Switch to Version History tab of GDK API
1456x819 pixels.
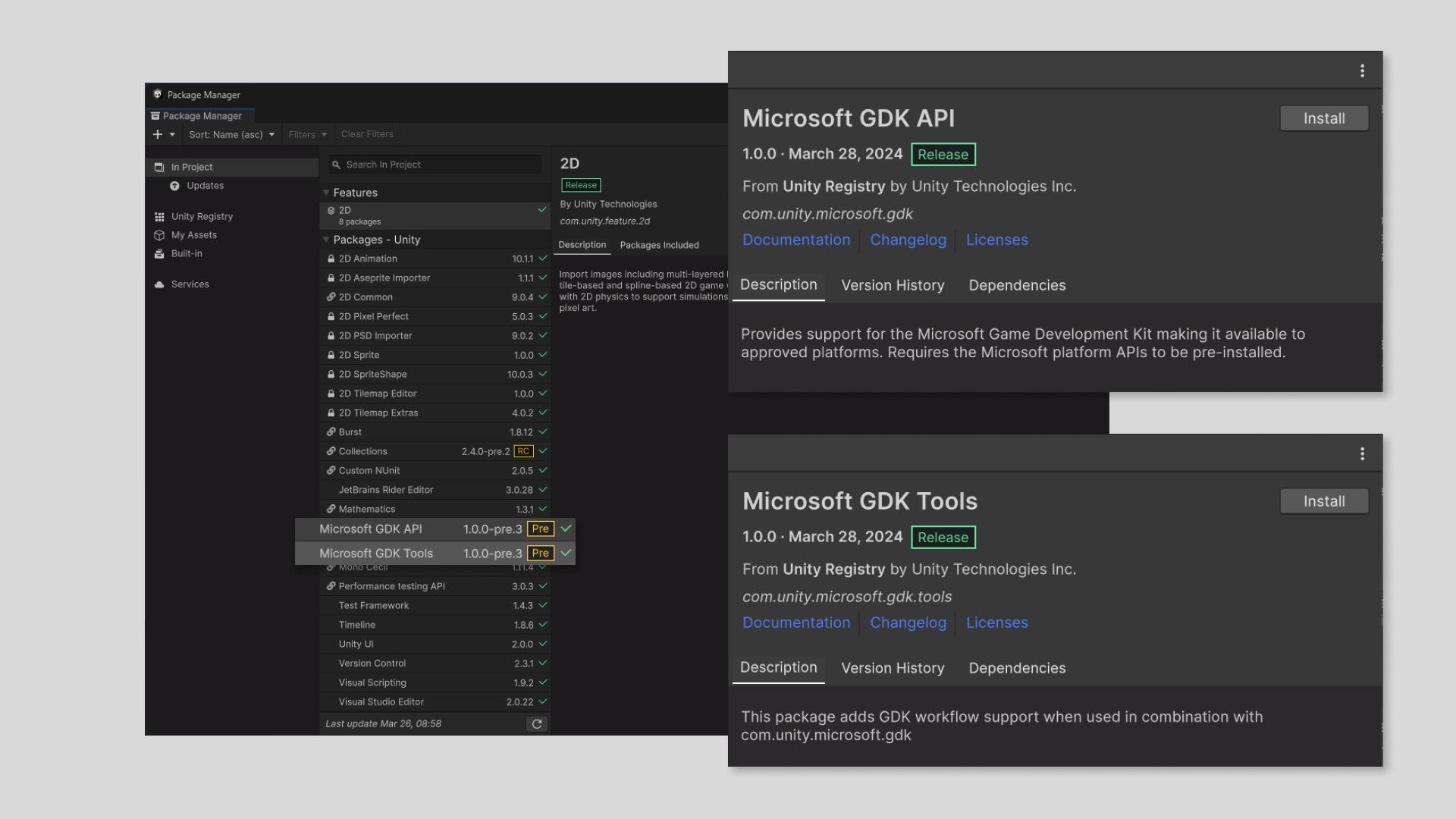point(893,285)
